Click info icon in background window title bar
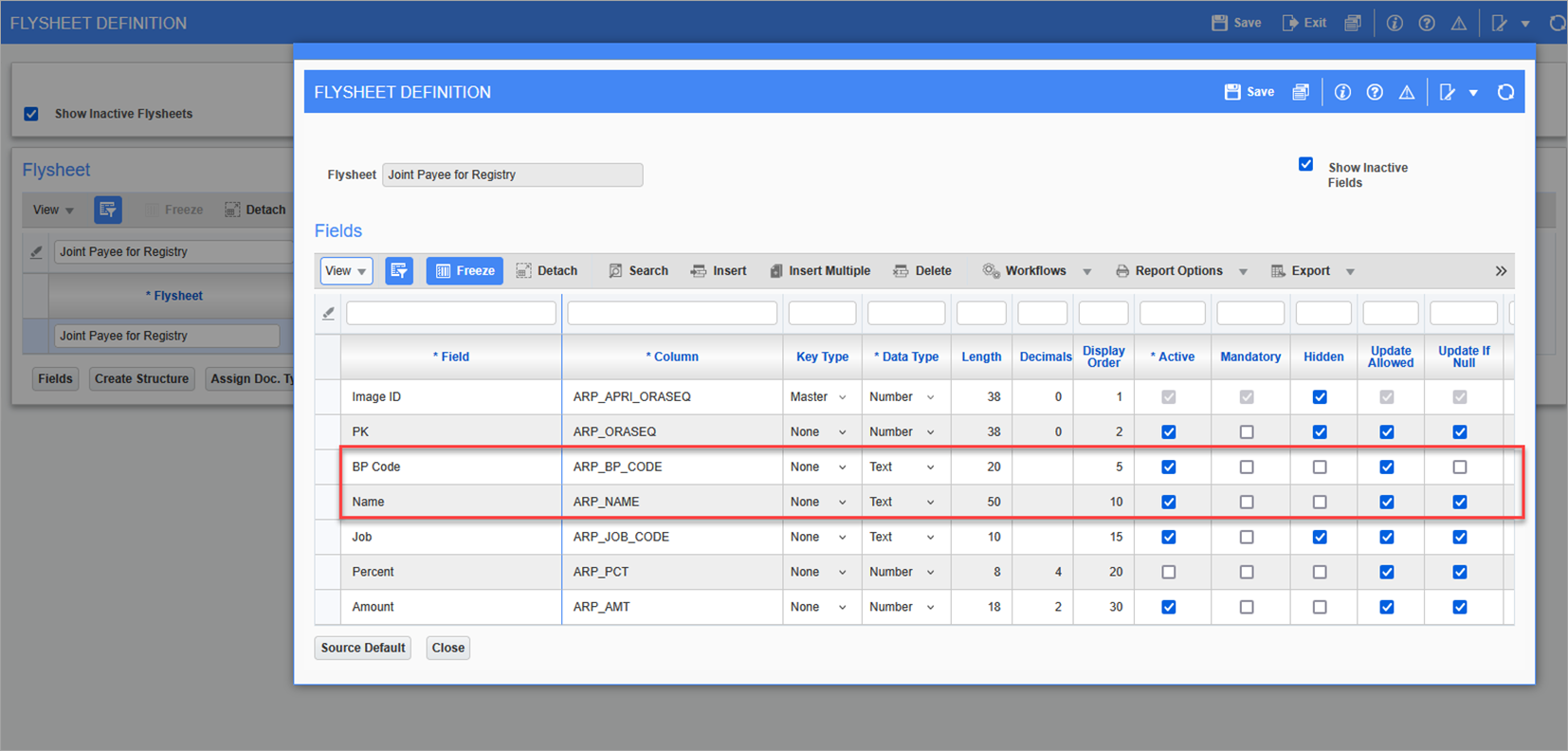Image resolution: width=1568 pixels, height=751 pixels. tap(1395, 23)
